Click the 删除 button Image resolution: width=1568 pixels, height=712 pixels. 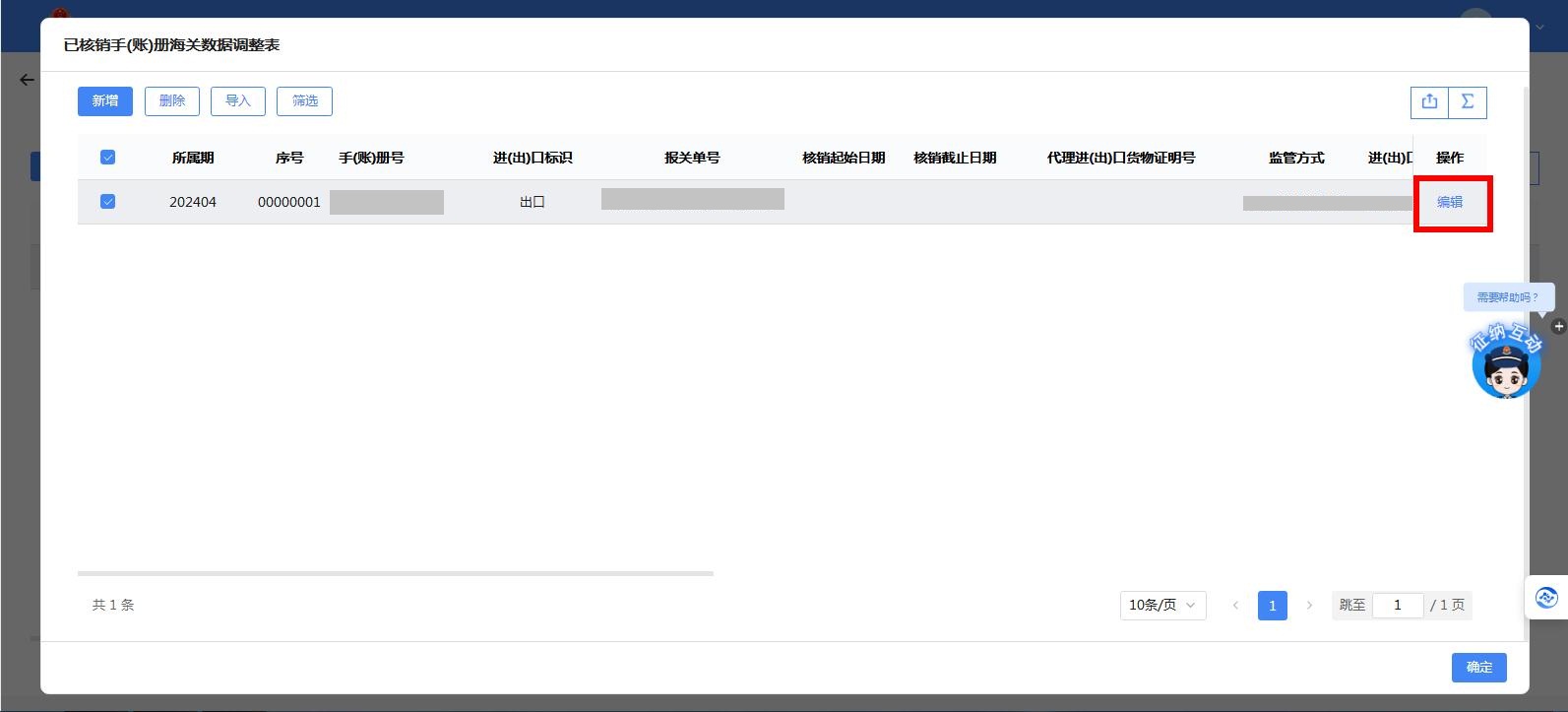(172, 101)
